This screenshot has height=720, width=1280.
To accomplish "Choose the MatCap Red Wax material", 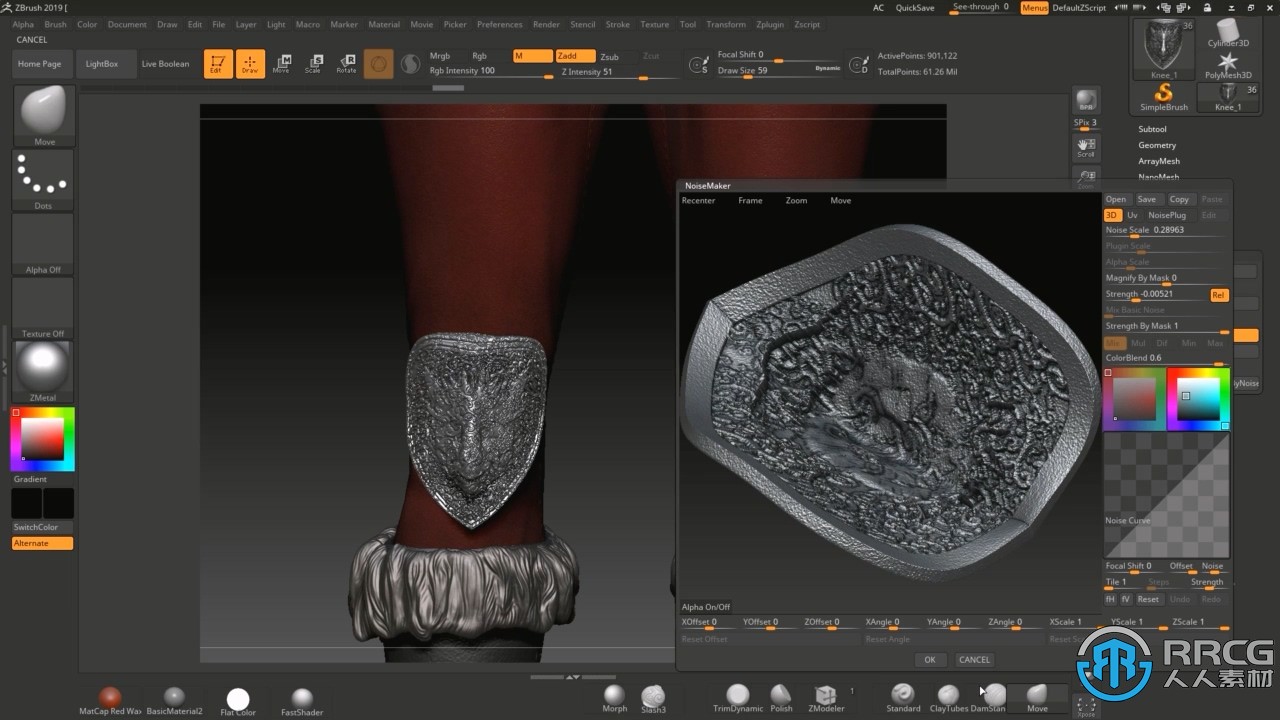I will tap(110, 701).
